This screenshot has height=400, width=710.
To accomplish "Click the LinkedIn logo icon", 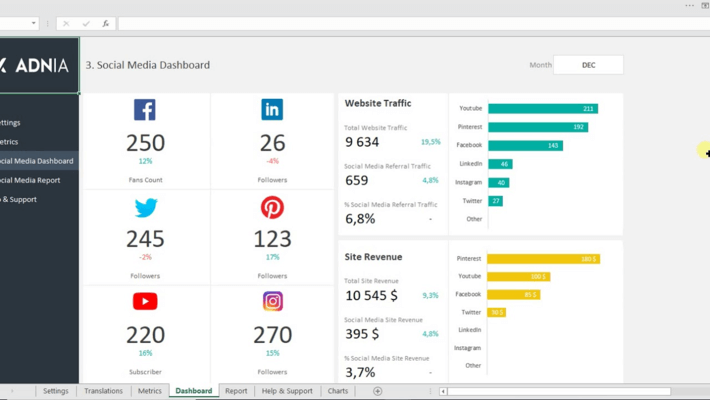I will click(x=272, y=109).
